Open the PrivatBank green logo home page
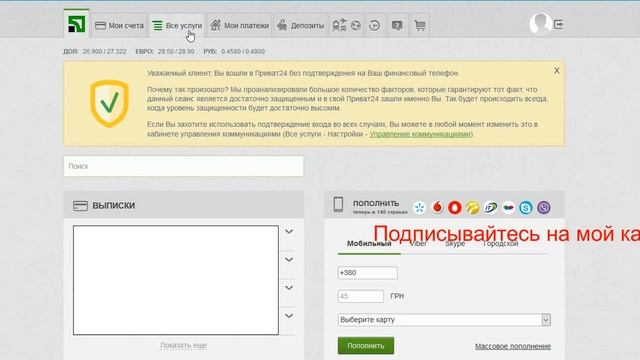Screen dimensions: 640x360 point(76,24)
